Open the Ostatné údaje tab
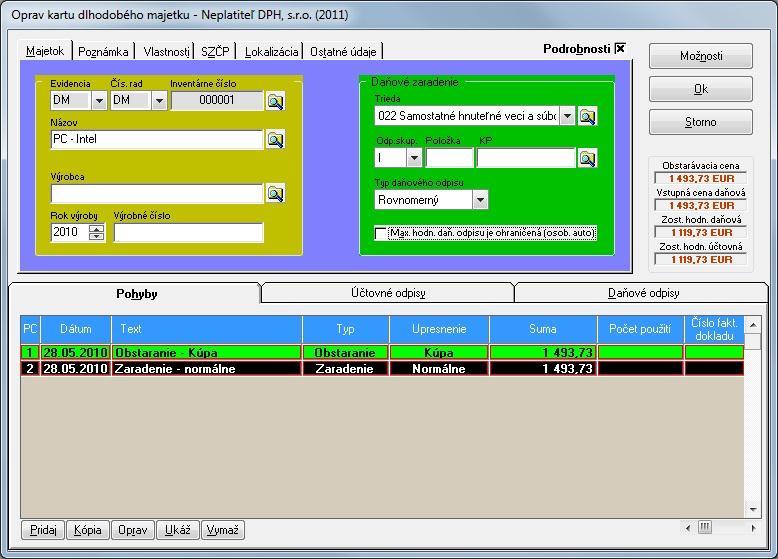 pyautogui.click(x=343, y=52)
